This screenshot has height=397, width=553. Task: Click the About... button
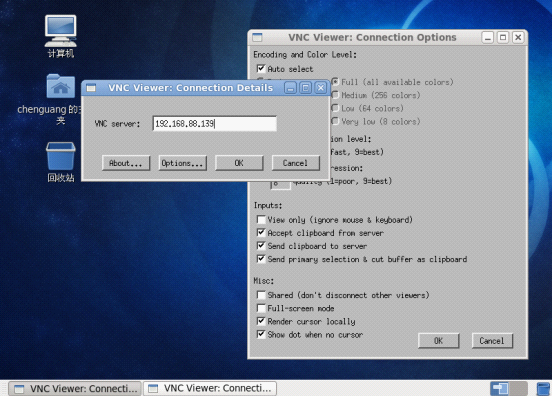pos(126,163)
